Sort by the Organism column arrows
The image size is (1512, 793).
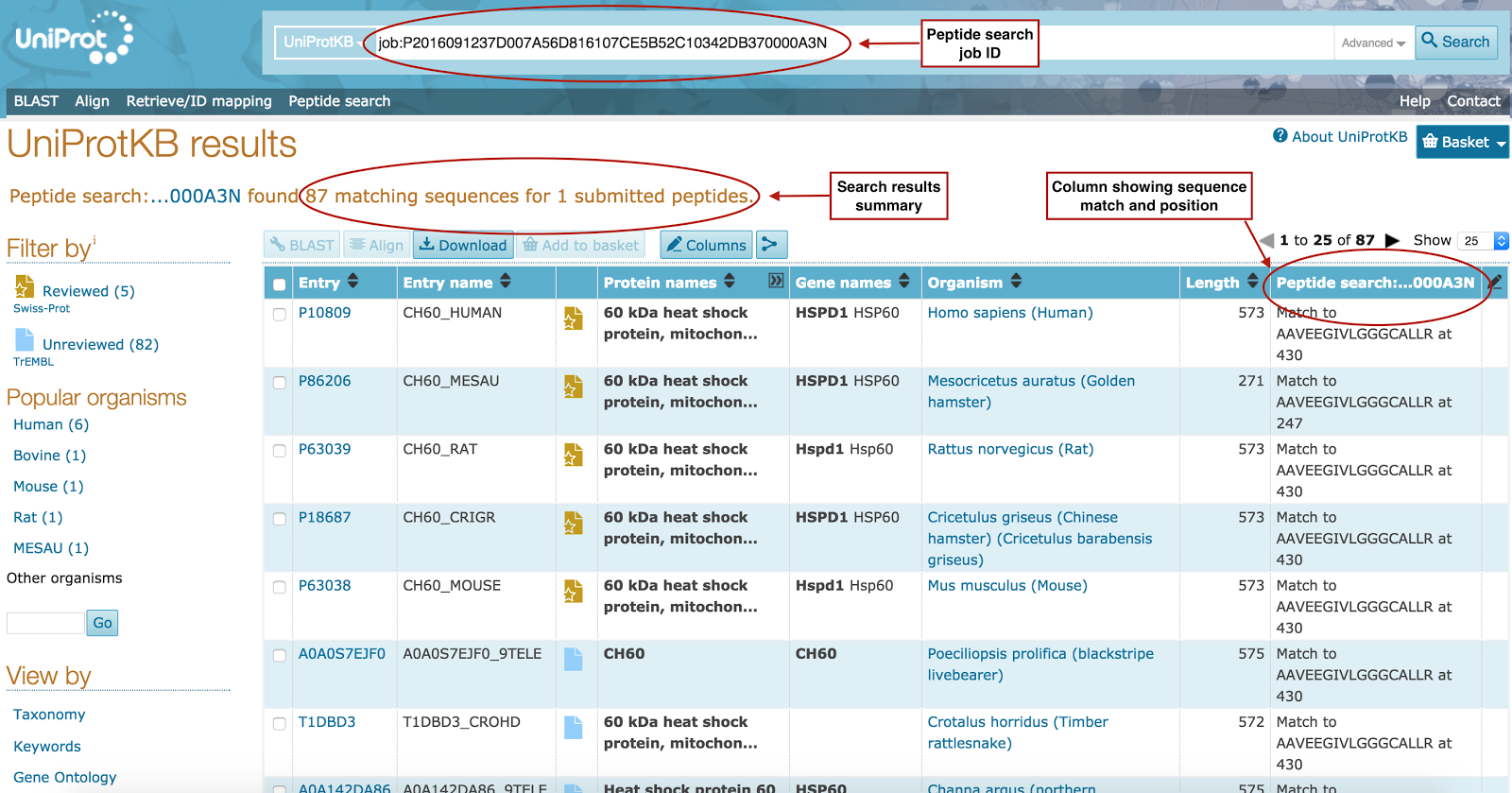(1016, 281)
